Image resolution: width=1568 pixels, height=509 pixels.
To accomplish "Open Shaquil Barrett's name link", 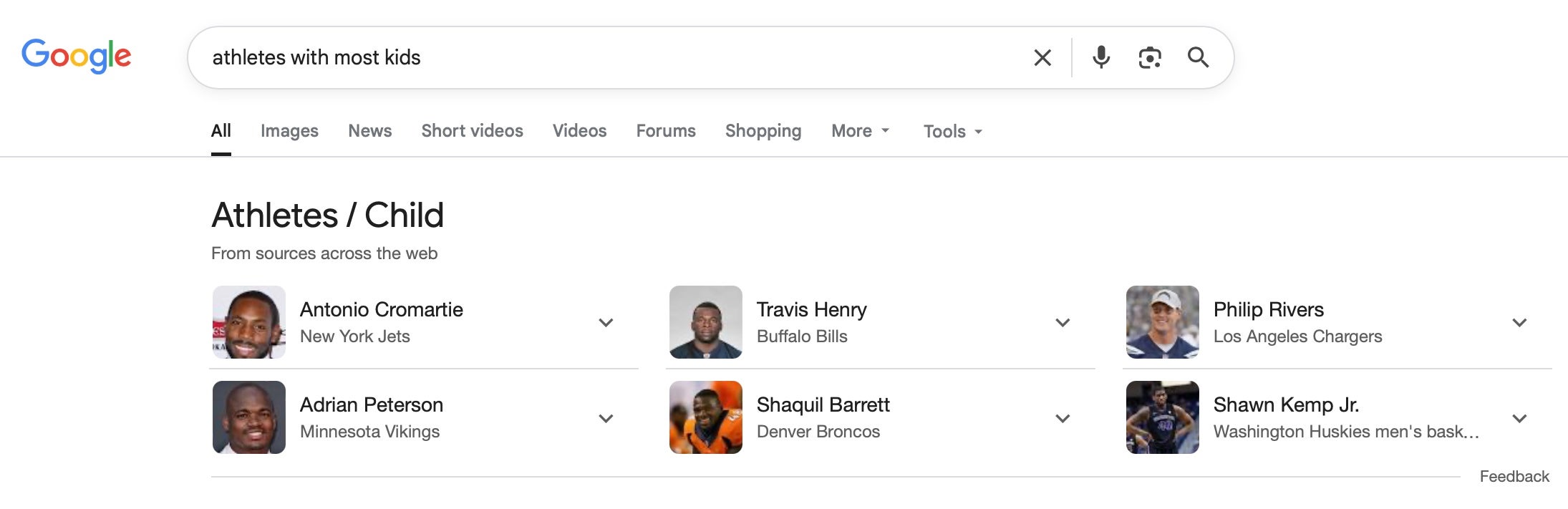I will (x=823, y=405).
